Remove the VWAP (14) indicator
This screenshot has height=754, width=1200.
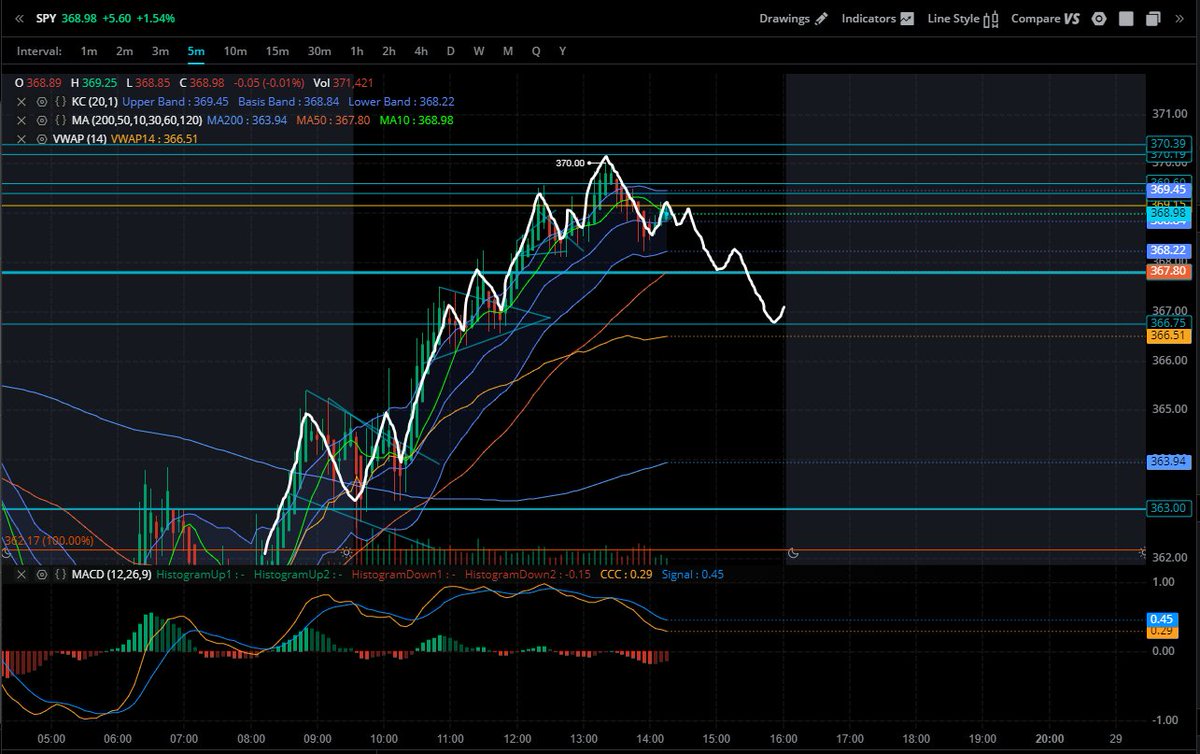21,139
